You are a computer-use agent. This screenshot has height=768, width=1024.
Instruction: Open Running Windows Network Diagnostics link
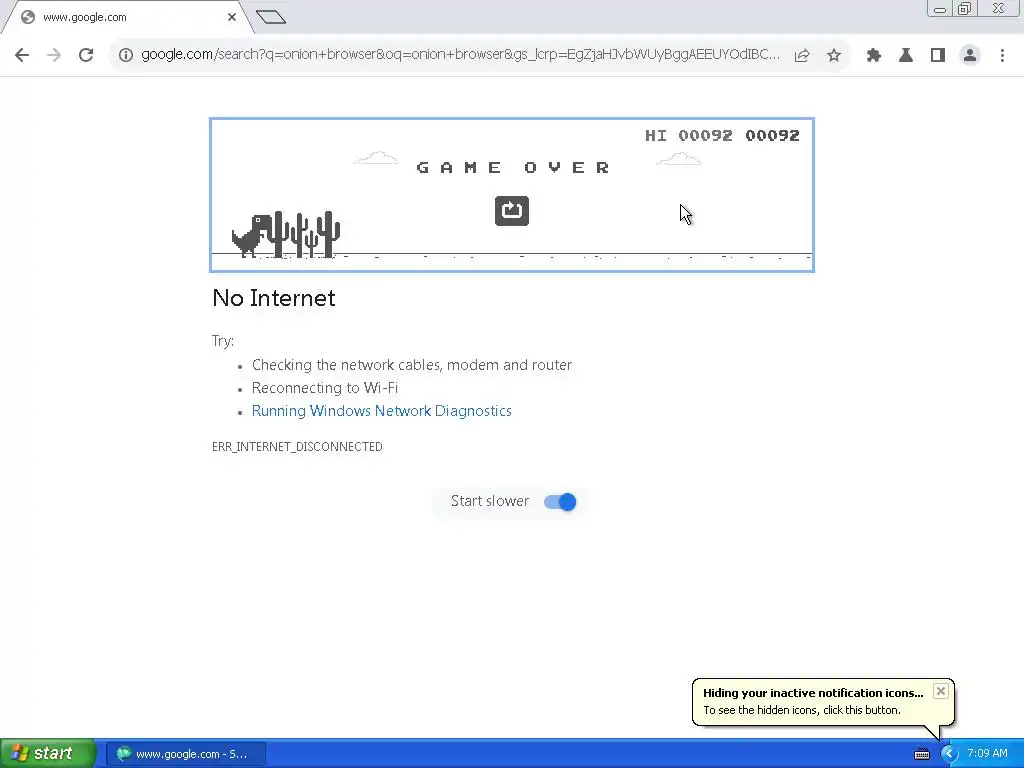point(381,411)
